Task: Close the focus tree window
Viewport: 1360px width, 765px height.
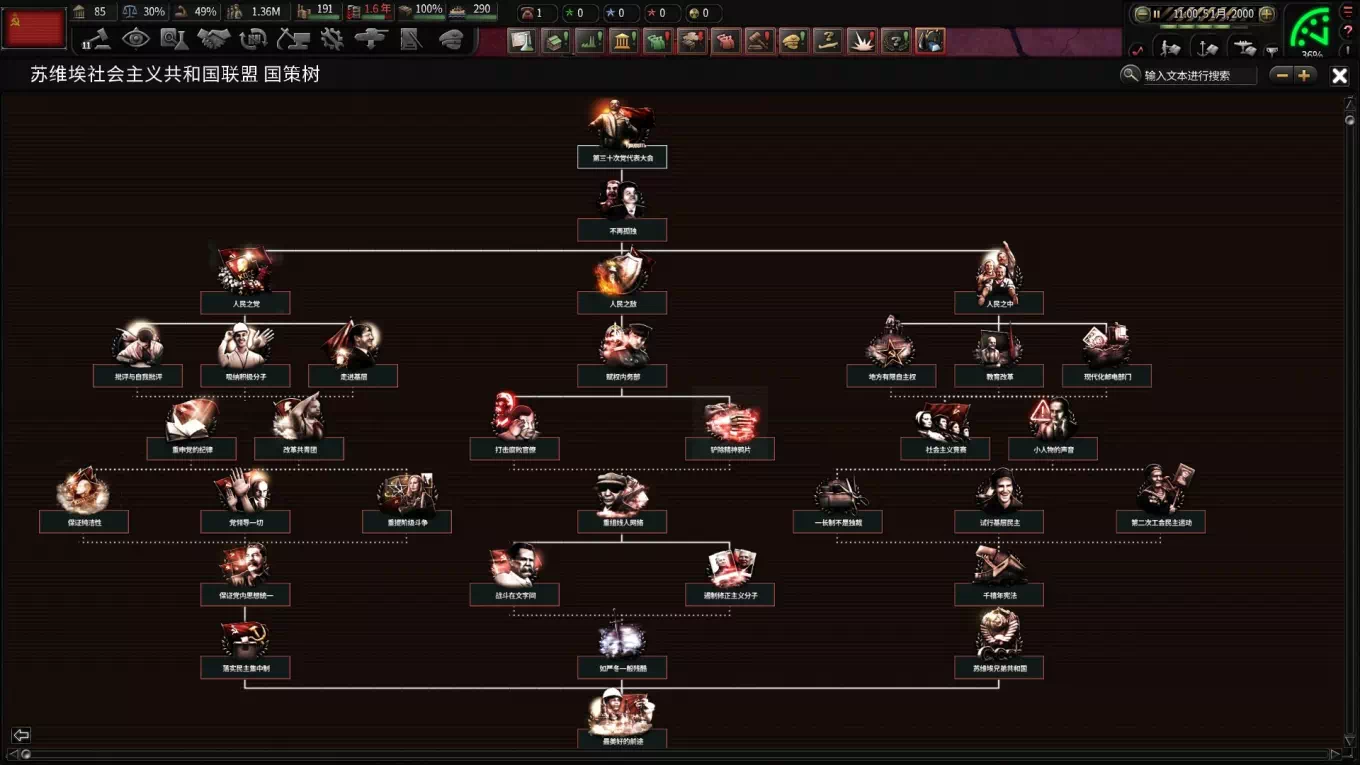Action: pos(1340,76)
